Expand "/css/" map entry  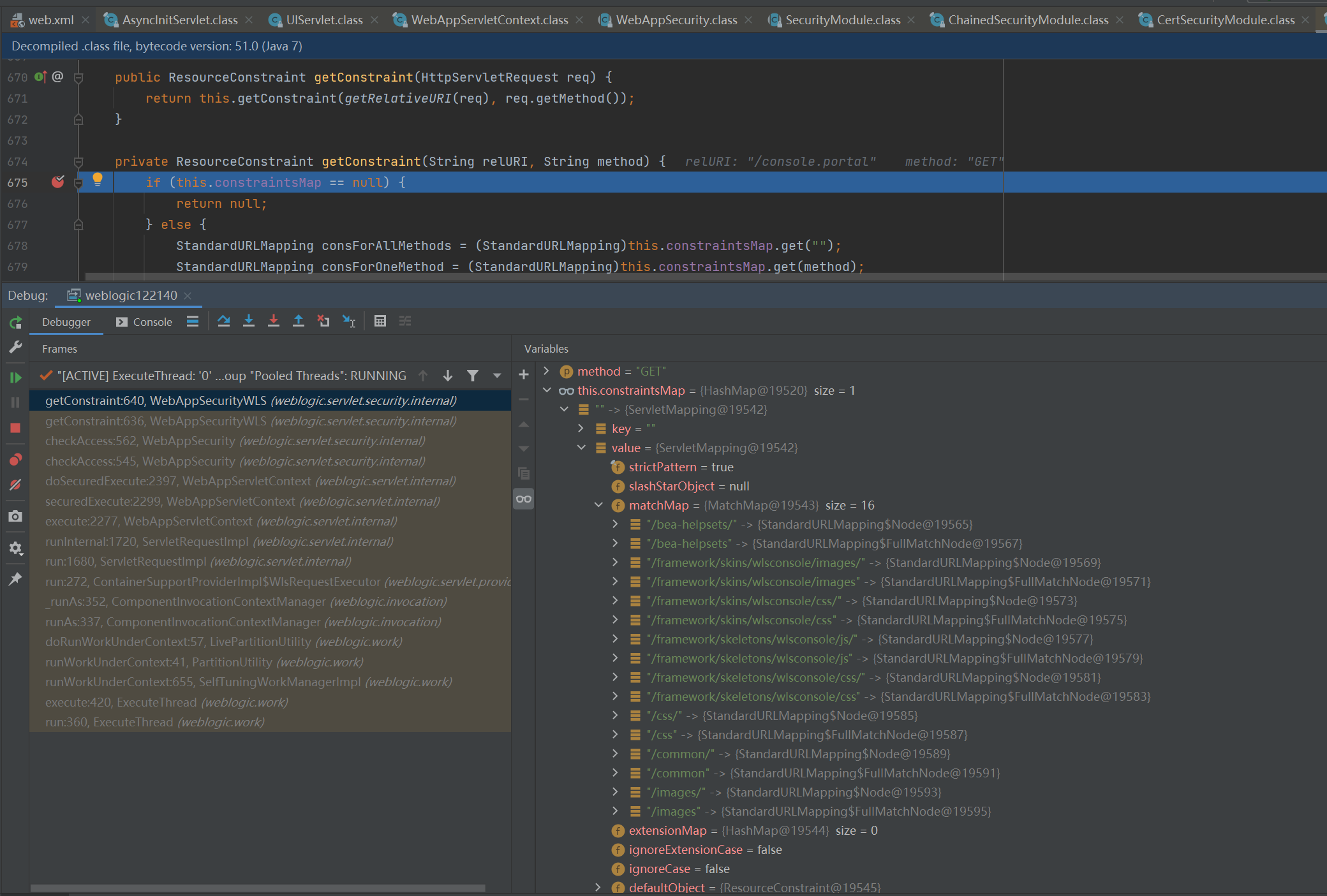[x=615, y=715]
